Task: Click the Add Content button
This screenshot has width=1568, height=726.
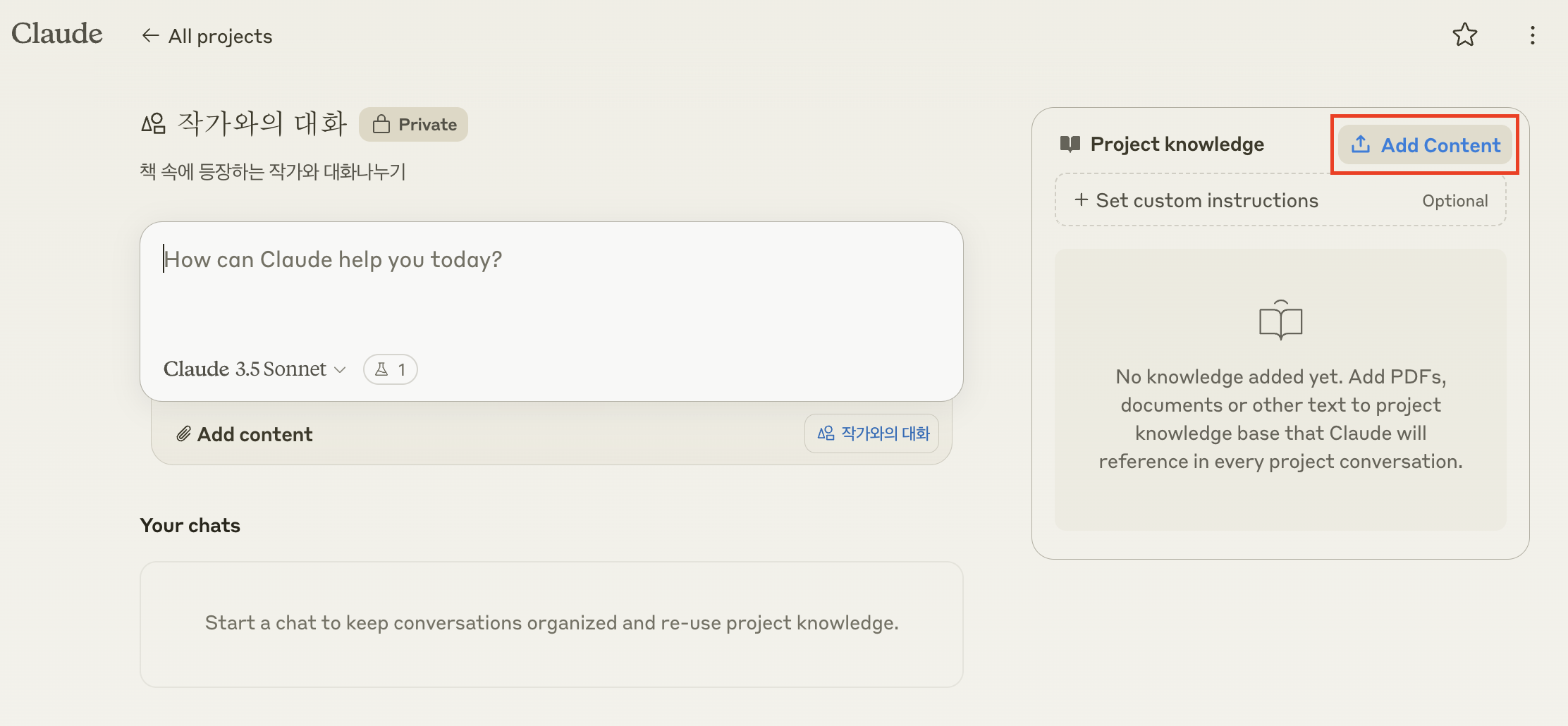Action: (x=1425, y=145)
